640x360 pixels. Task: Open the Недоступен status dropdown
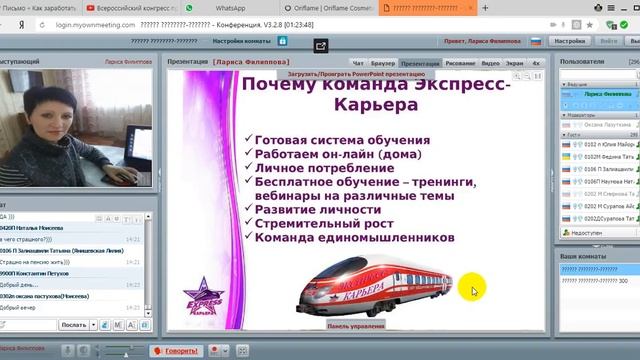coord(600,233)
